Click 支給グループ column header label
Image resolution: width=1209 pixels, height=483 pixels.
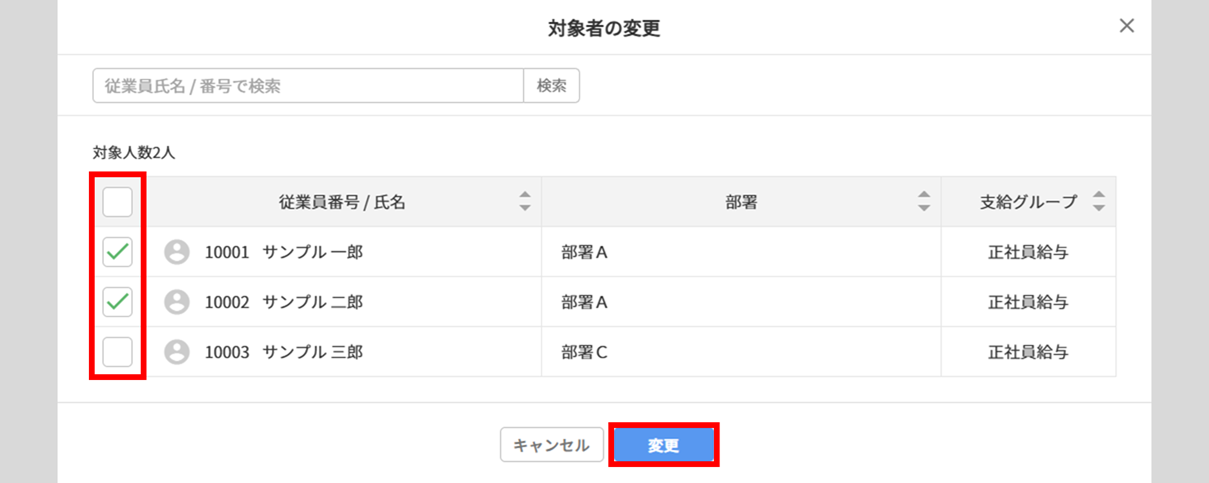[x=1029, y=202]
